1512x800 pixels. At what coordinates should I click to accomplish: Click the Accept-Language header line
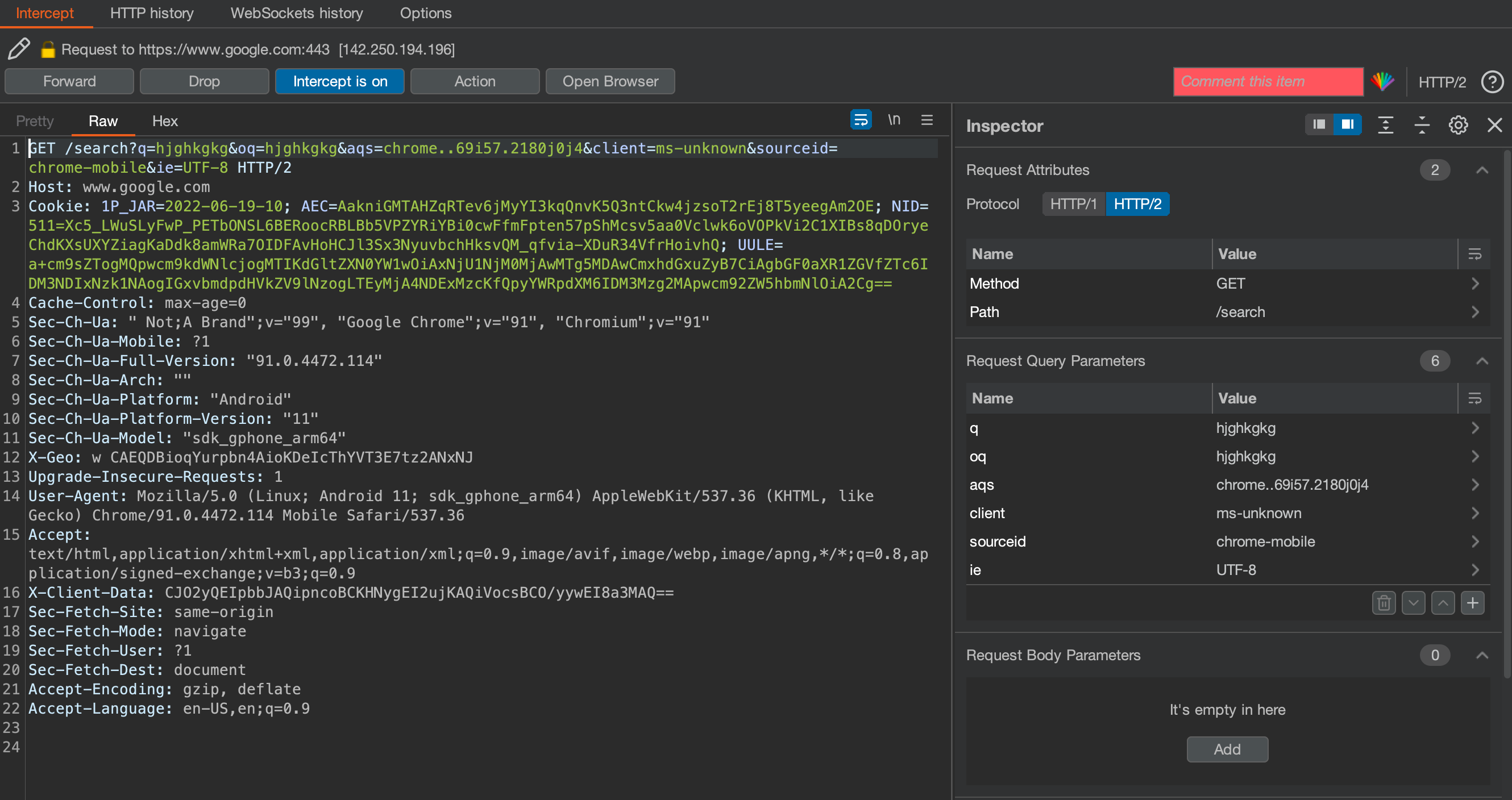[169, 709]
